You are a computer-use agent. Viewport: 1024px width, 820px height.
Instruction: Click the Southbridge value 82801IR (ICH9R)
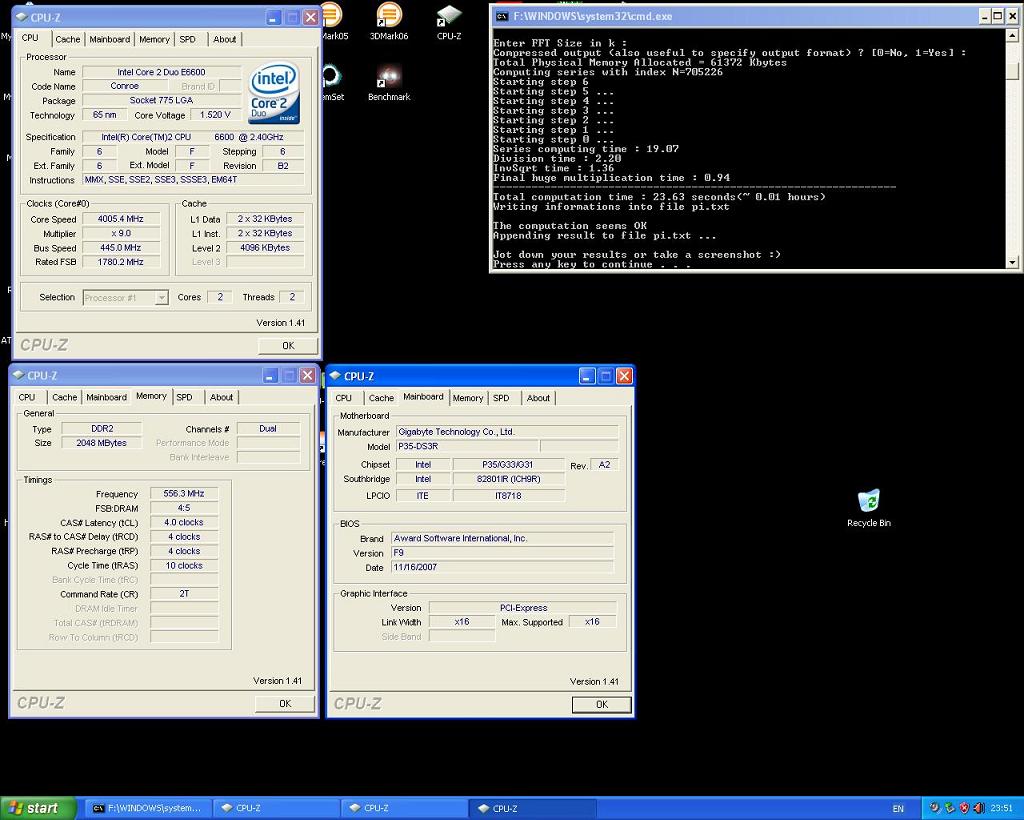coord(508,479)
